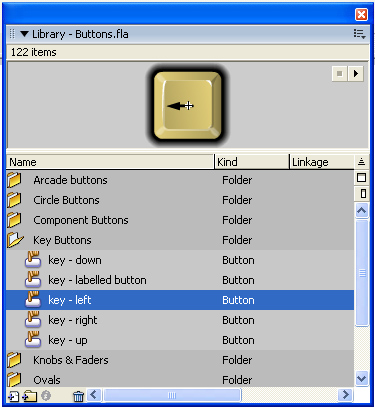This screenshot has height=408, width=375.
Task: Select the Ovals folder label
Action: click(47, 380)
